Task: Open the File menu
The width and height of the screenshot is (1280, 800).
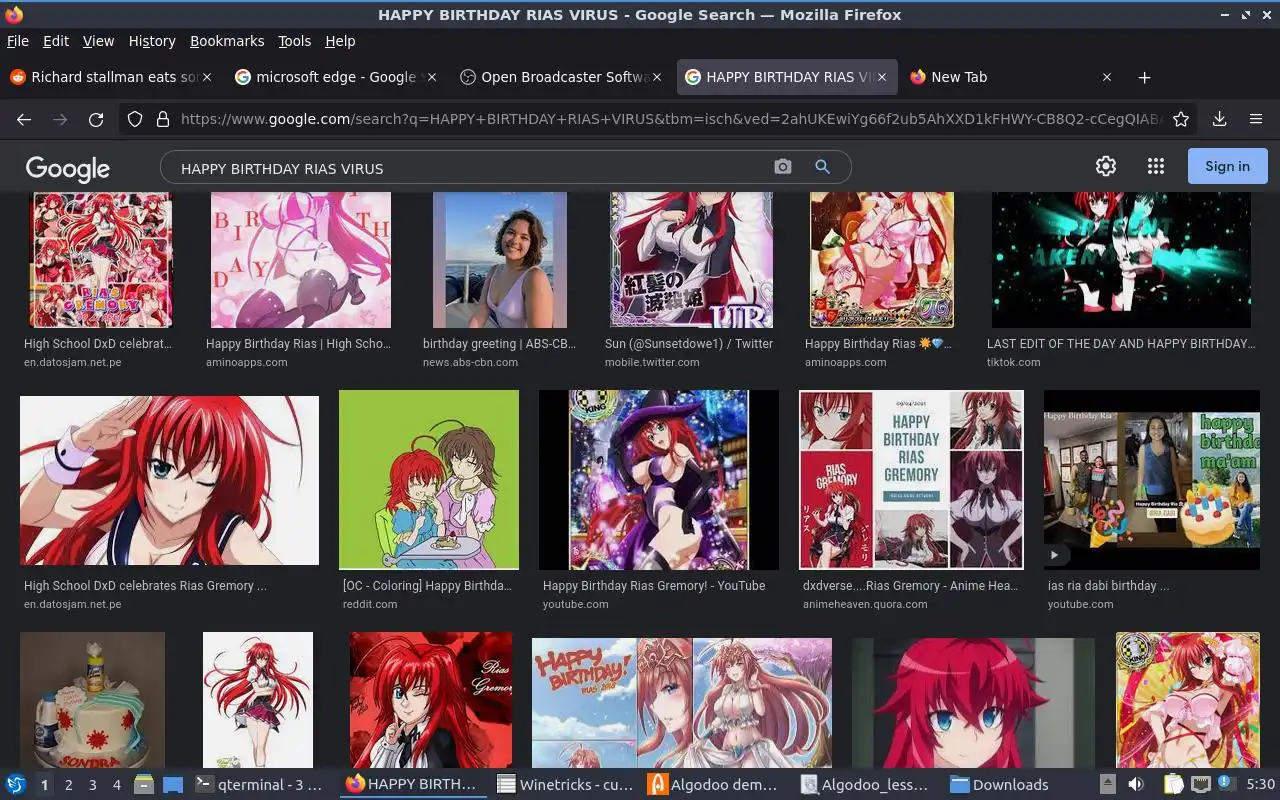Action: 17,41
